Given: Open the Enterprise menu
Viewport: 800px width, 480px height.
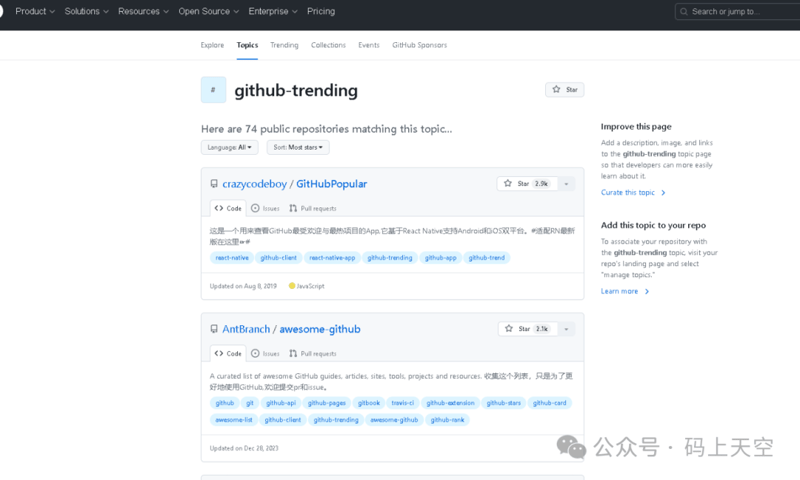Looking at the screenshot, I should [272, 11].
